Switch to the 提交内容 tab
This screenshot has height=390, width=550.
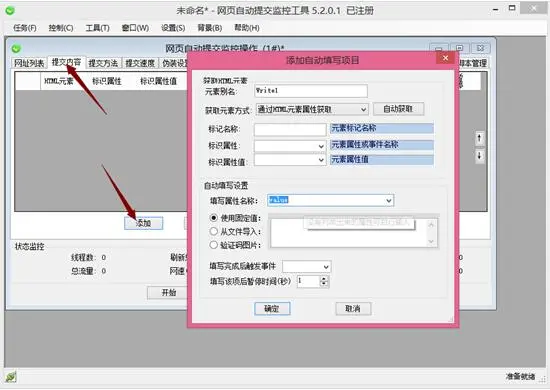pyautogui.click(x=66, y=62)
